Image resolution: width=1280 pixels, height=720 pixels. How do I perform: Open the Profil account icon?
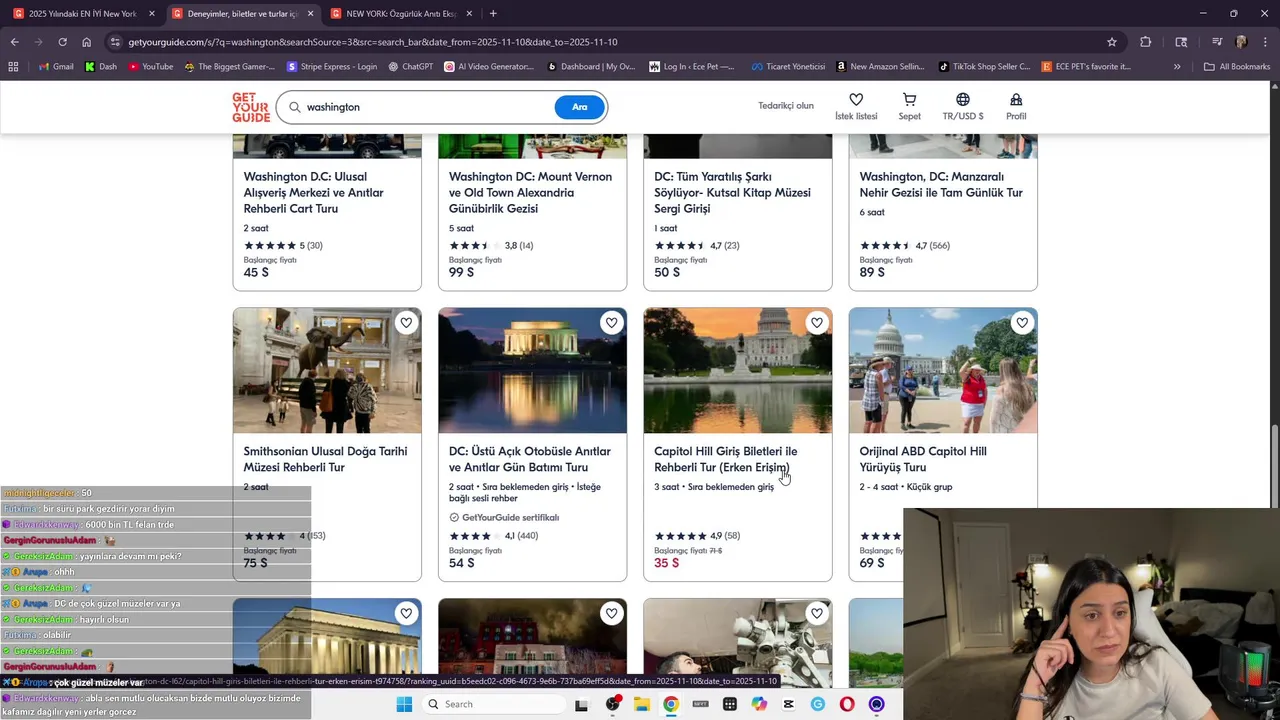pyautogui.click(x=1016, y=106)
